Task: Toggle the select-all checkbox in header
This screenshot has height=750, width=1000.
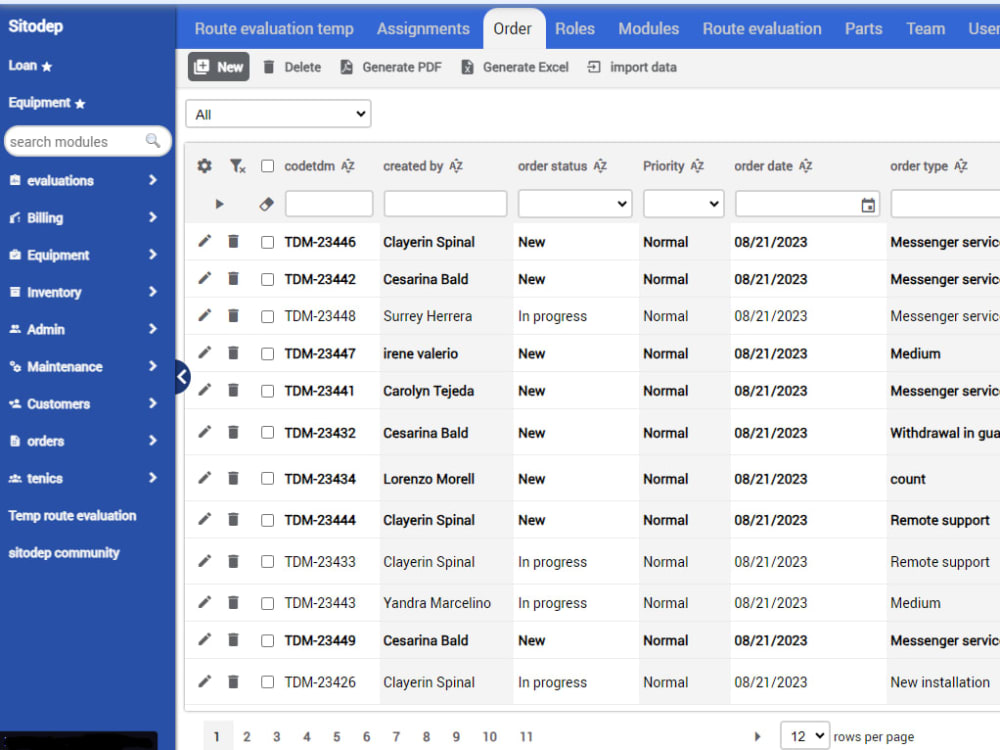Action: [267, 166]
